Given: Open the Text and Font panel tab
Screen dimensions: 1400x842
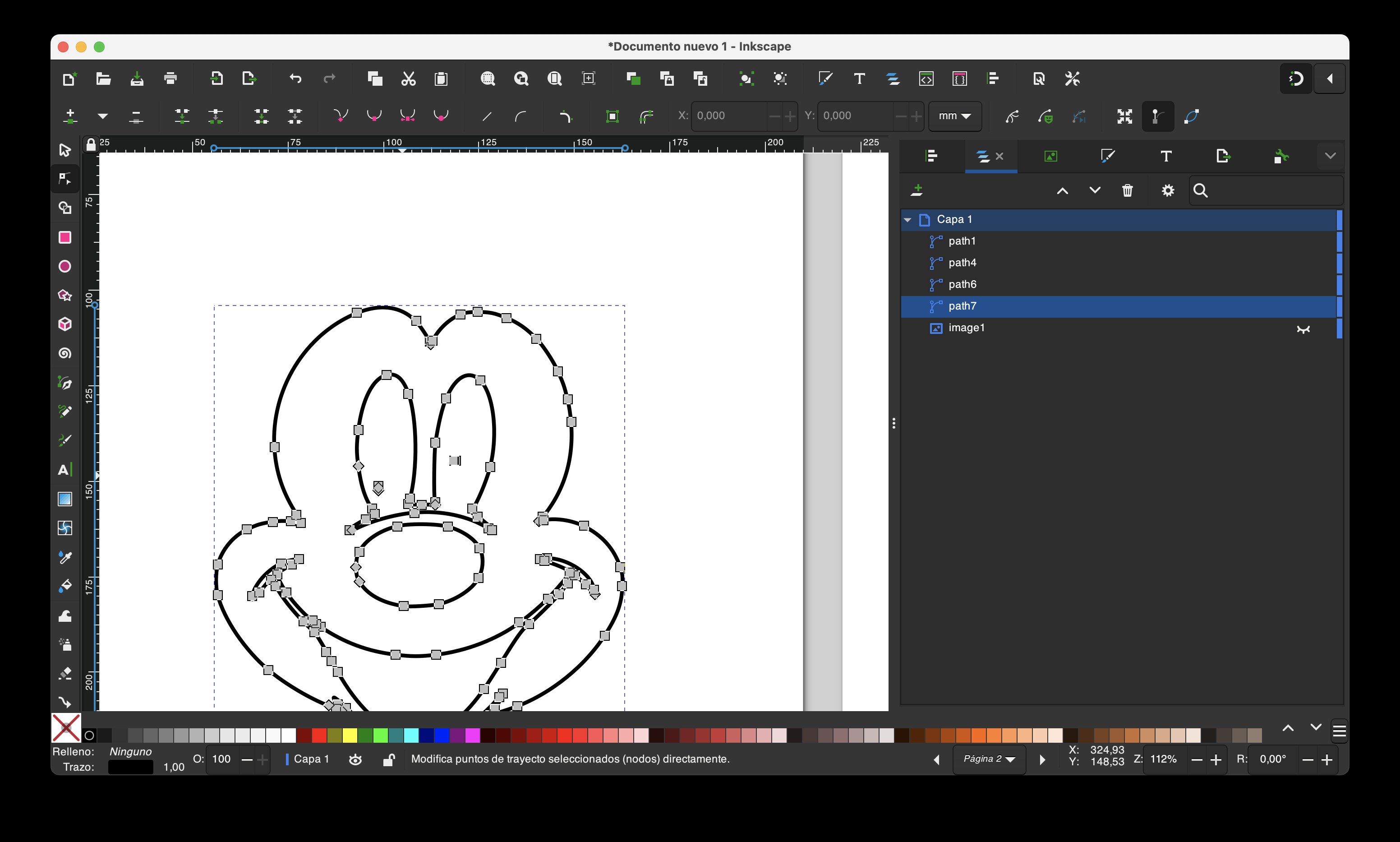Looking at the screenshot, I should click(x=1166, y=156).
